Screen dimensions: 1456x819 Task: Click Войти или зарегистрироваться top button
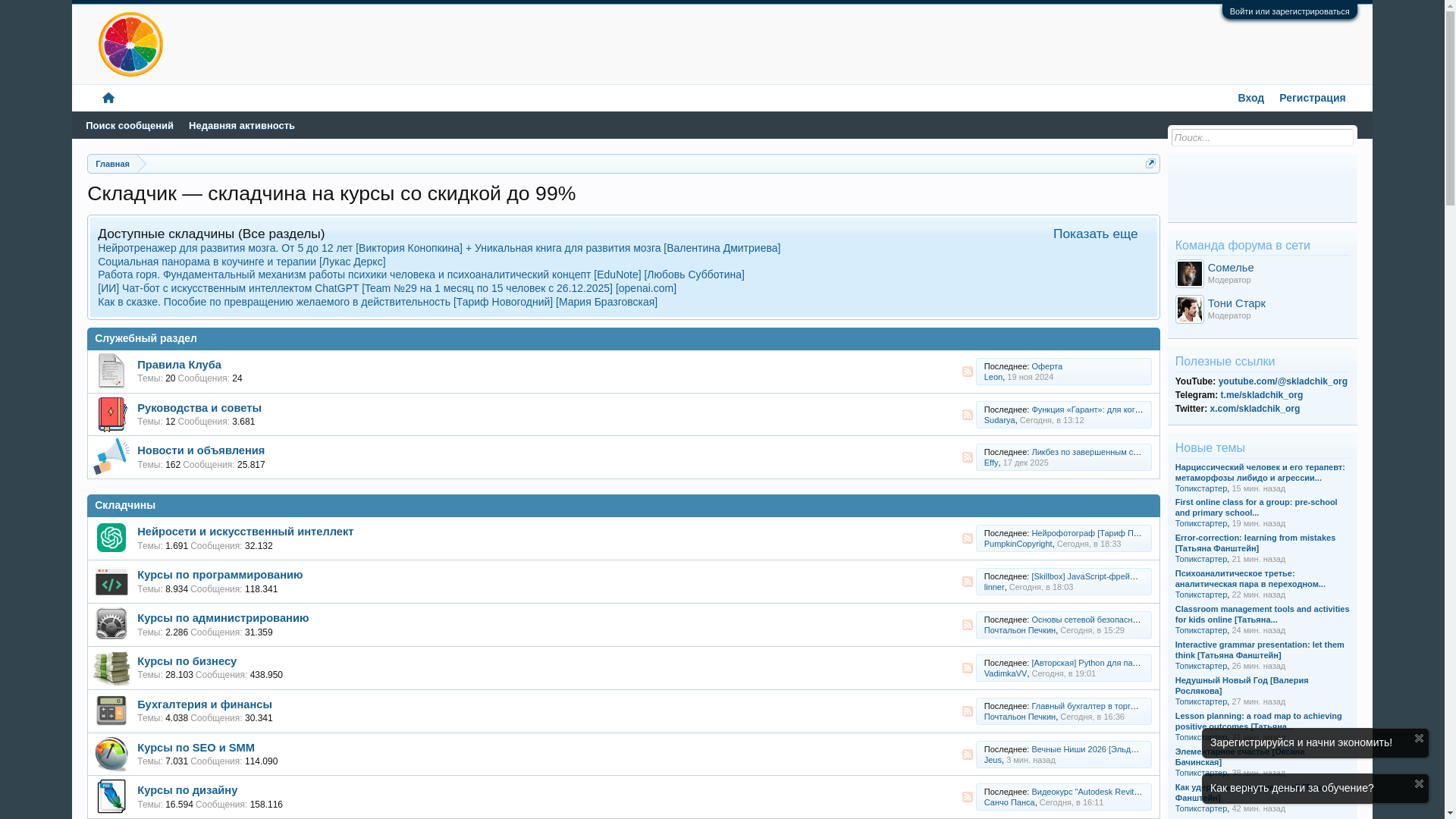(1289, 11)
